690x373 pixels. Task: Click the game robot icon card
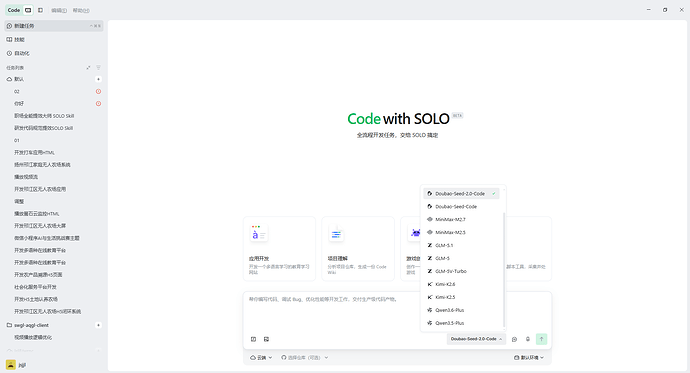coord(415,233)
